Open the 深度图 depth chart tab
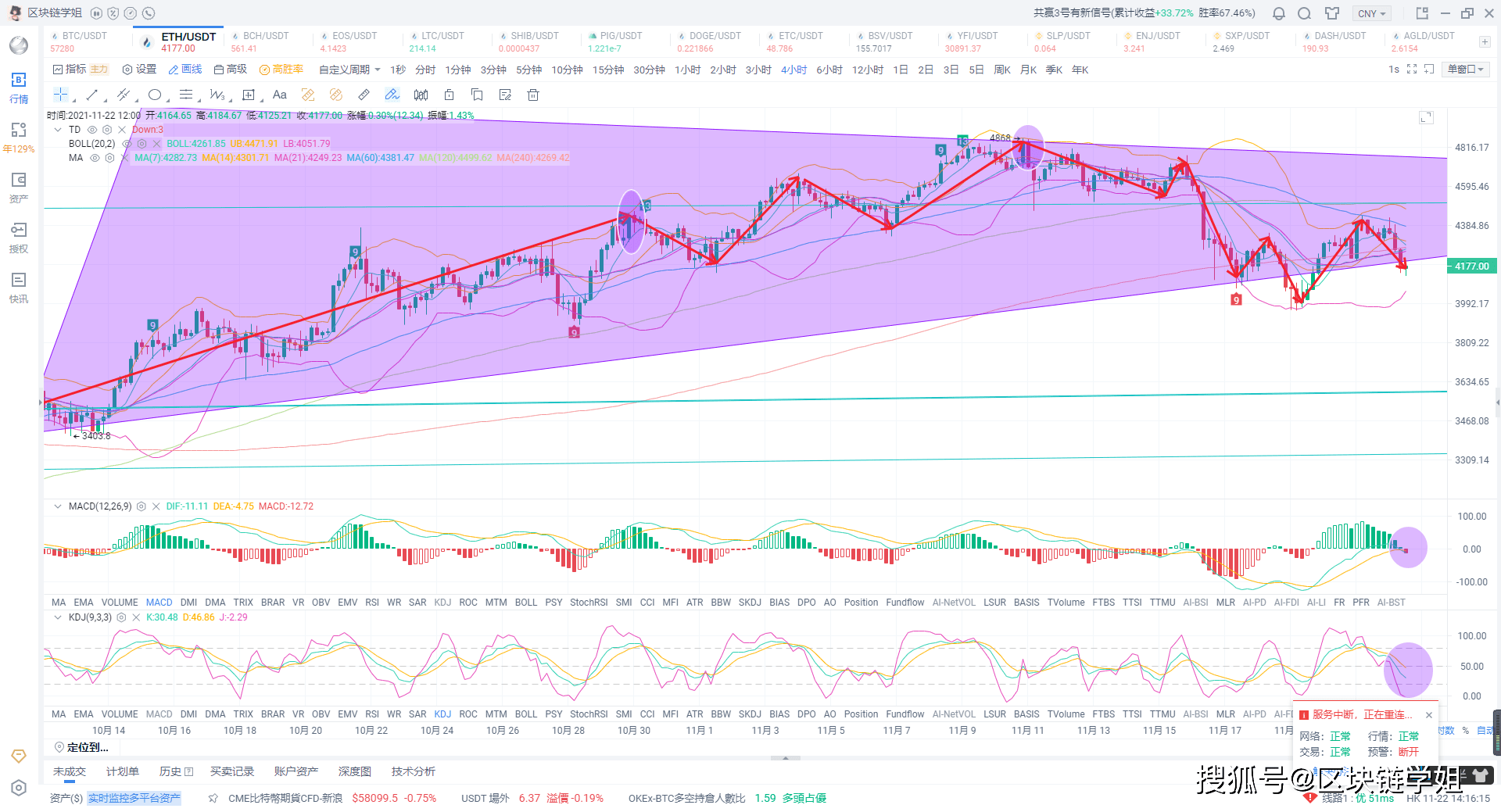1501x812 pixels. pyautogui.click(x=355, y=771)
